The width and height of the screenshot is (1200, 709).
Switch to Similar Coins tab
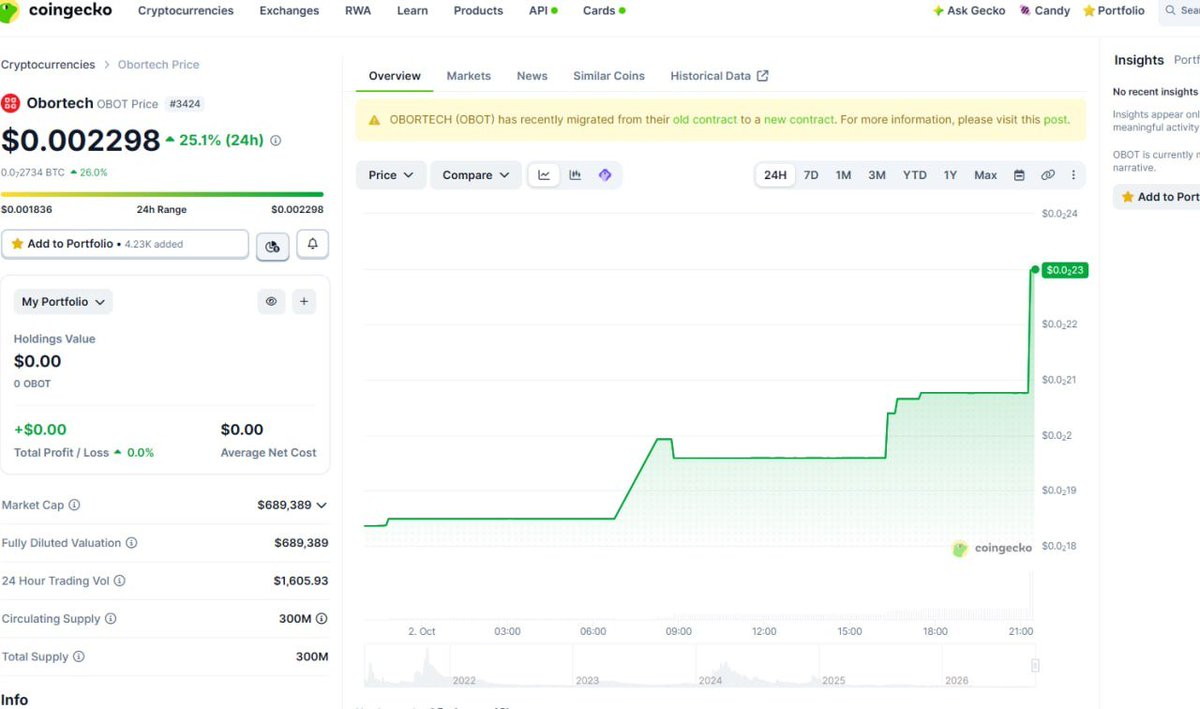tap(609, 76)
